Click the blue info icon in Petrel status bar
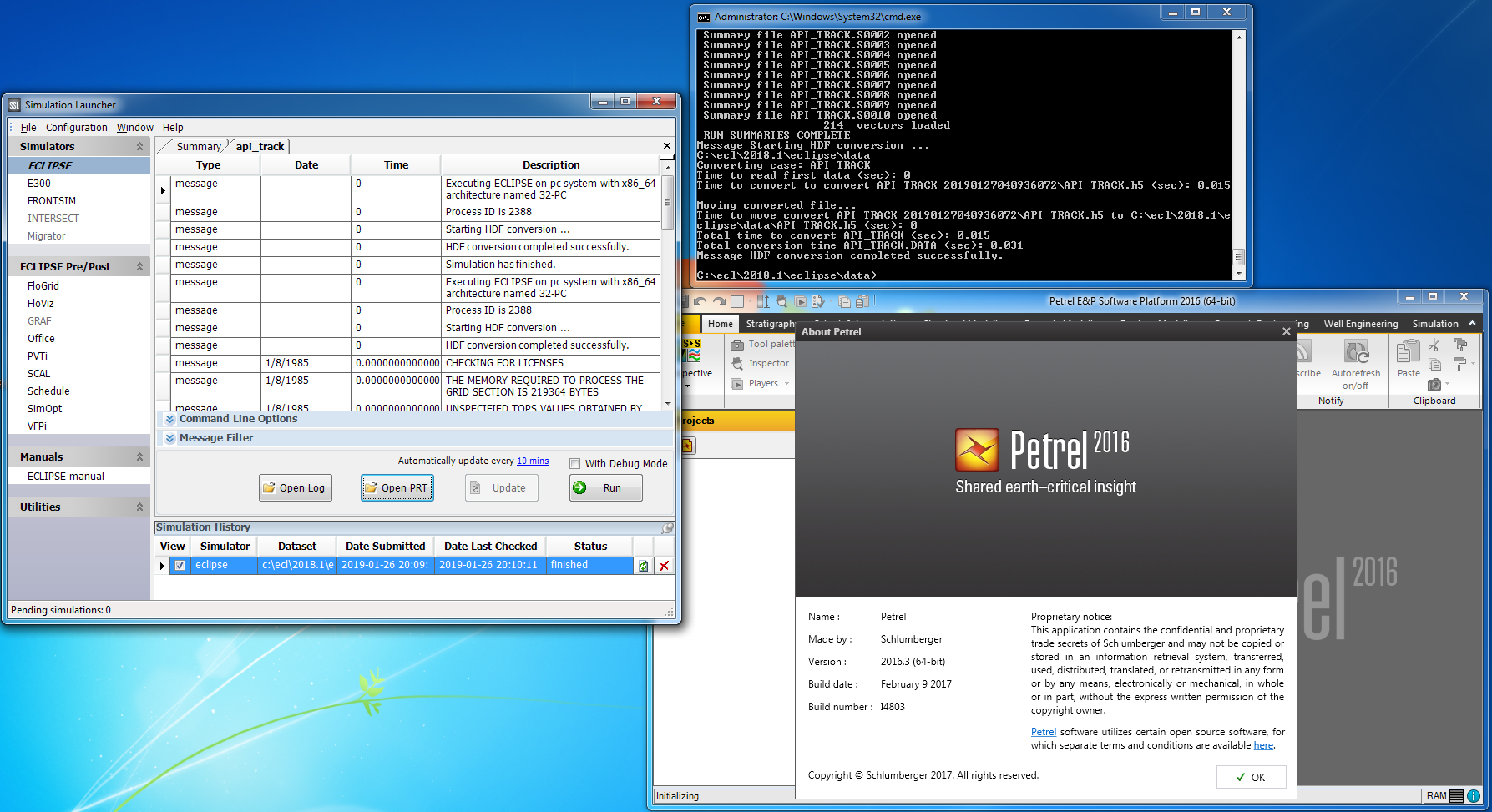1492x812 pixels. (1474, 796)
